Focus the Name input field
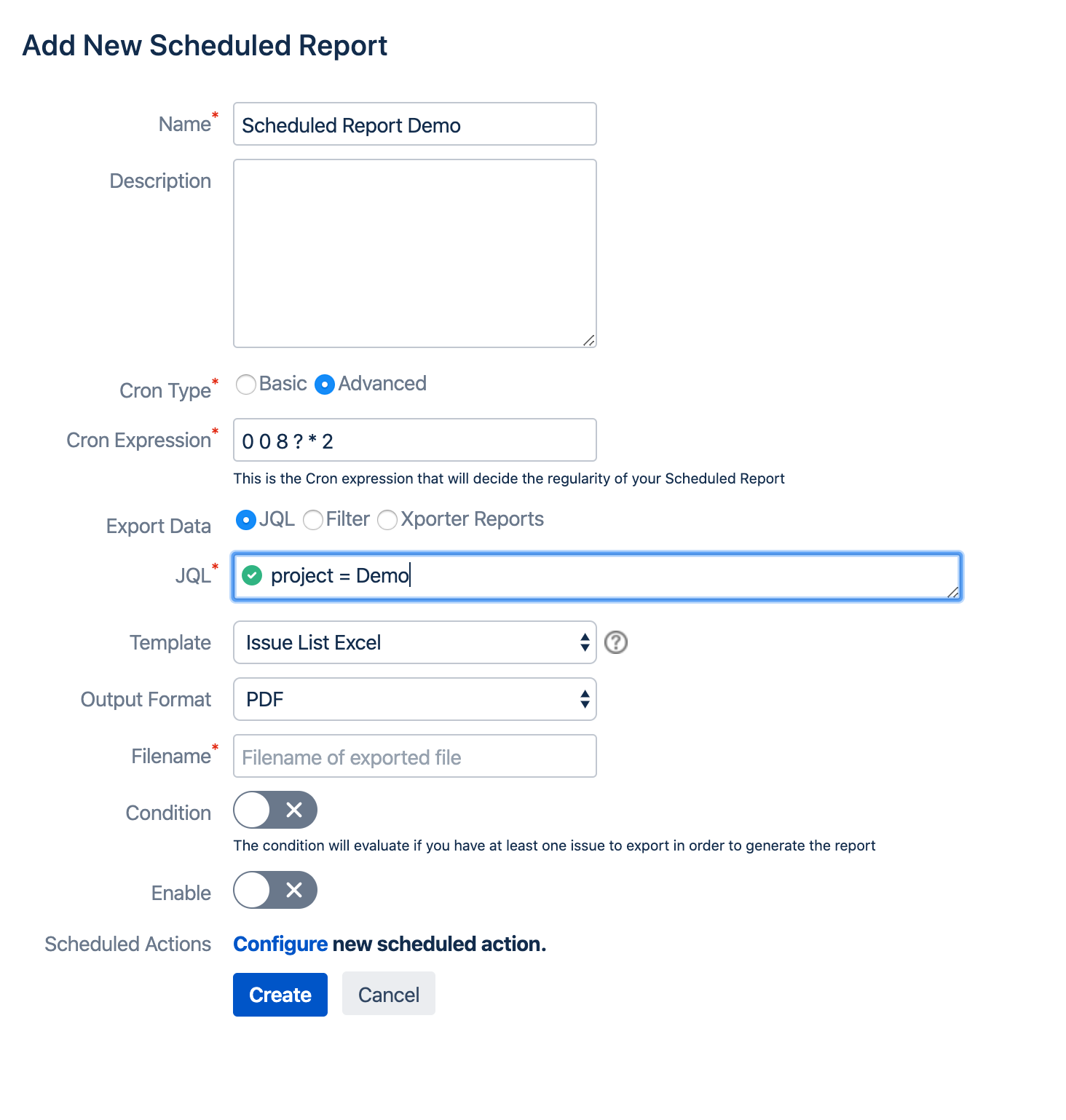1066x1120 pixels. tap(414, 125)
